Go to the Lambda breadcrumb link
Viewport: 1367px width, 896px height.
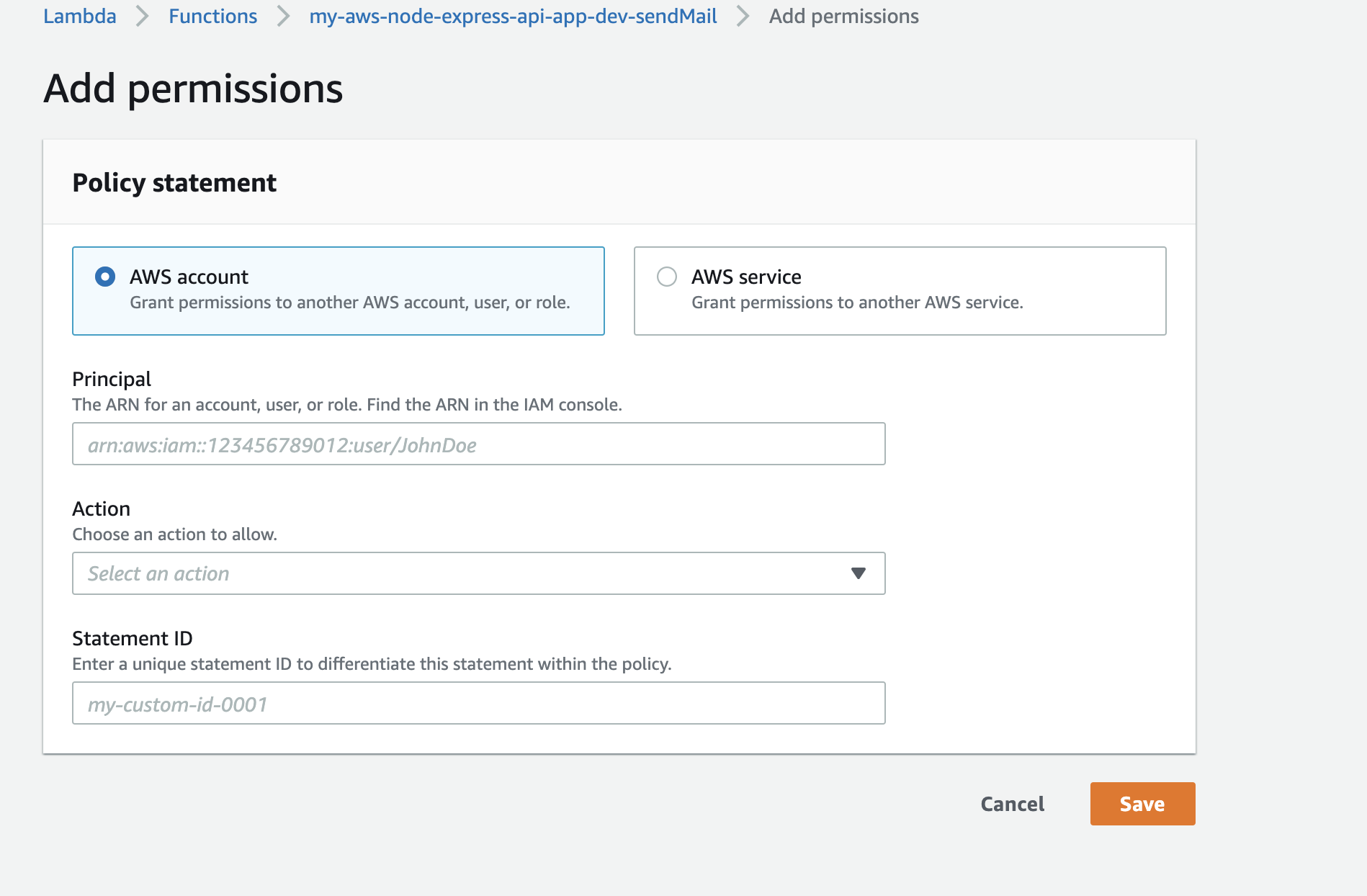[79, 16]
